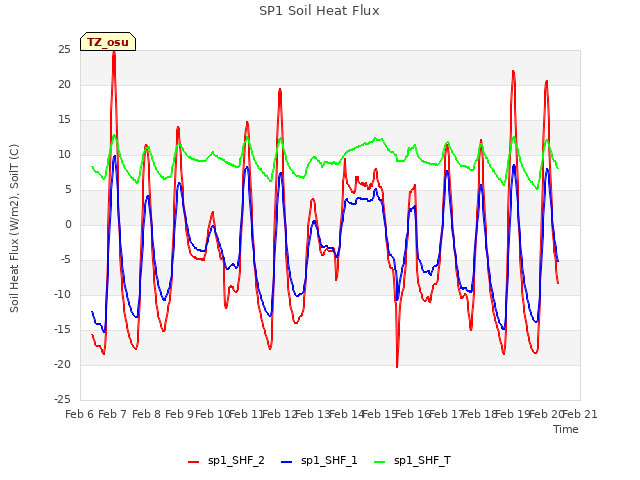This screenshot has height=480, width=640.
Task: Click the red line minimum near Feb 15
Action: tap(397, 367)
